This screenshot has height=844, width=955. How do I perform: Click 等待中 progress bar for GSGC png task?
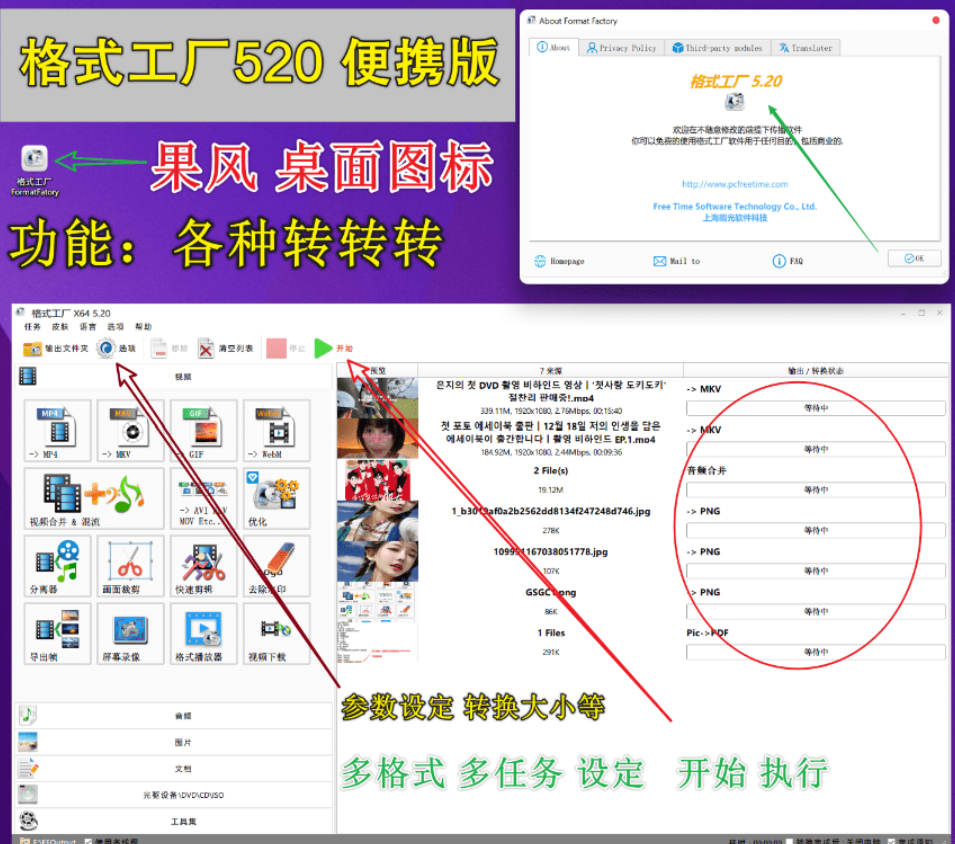(815, 611)
